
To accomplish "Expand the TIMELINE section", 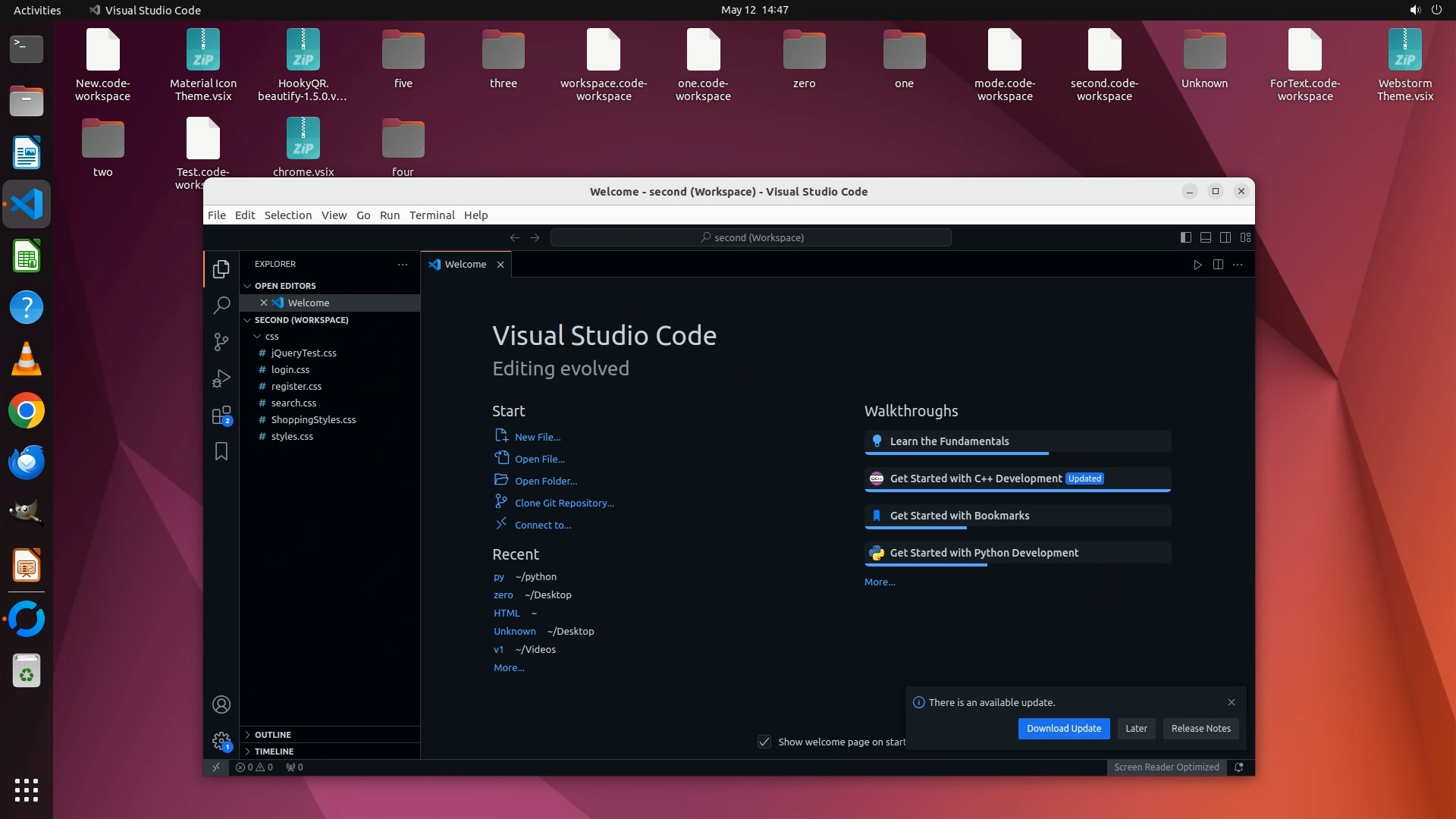I will tap(274, 752).
